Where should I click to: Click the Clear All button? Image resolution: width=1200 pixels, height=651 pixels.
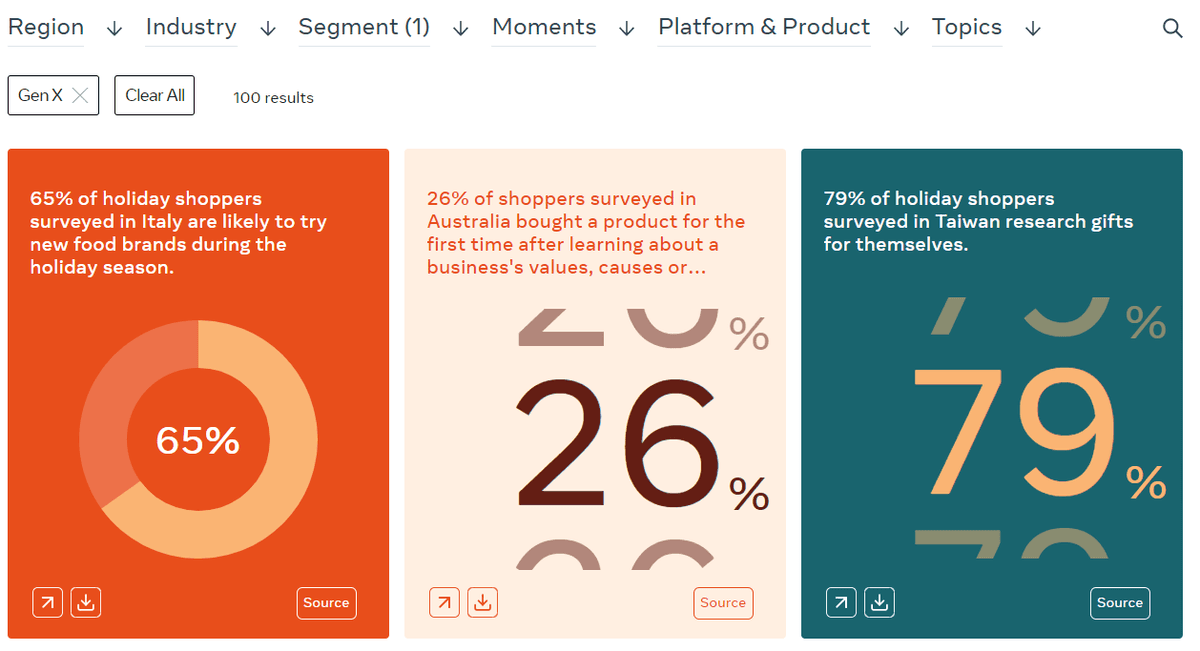click(x=154, y=95)
